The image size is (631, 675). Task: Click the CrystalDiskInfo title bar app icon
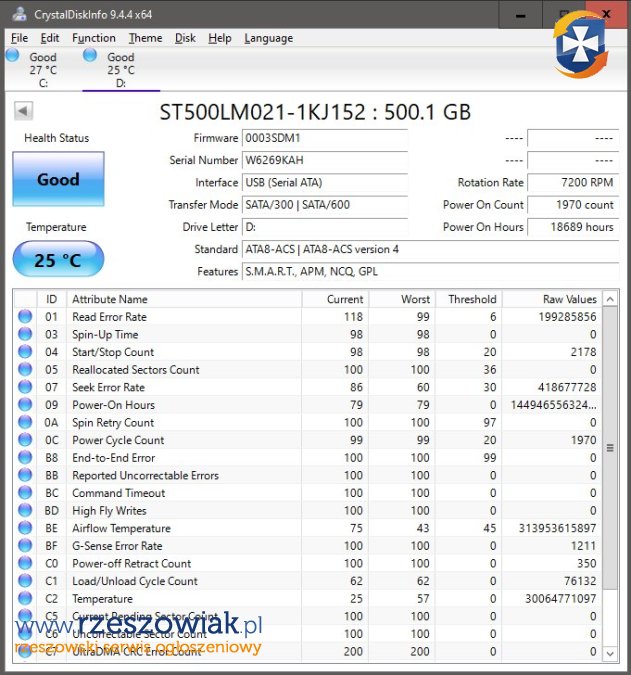click(19, 14)
